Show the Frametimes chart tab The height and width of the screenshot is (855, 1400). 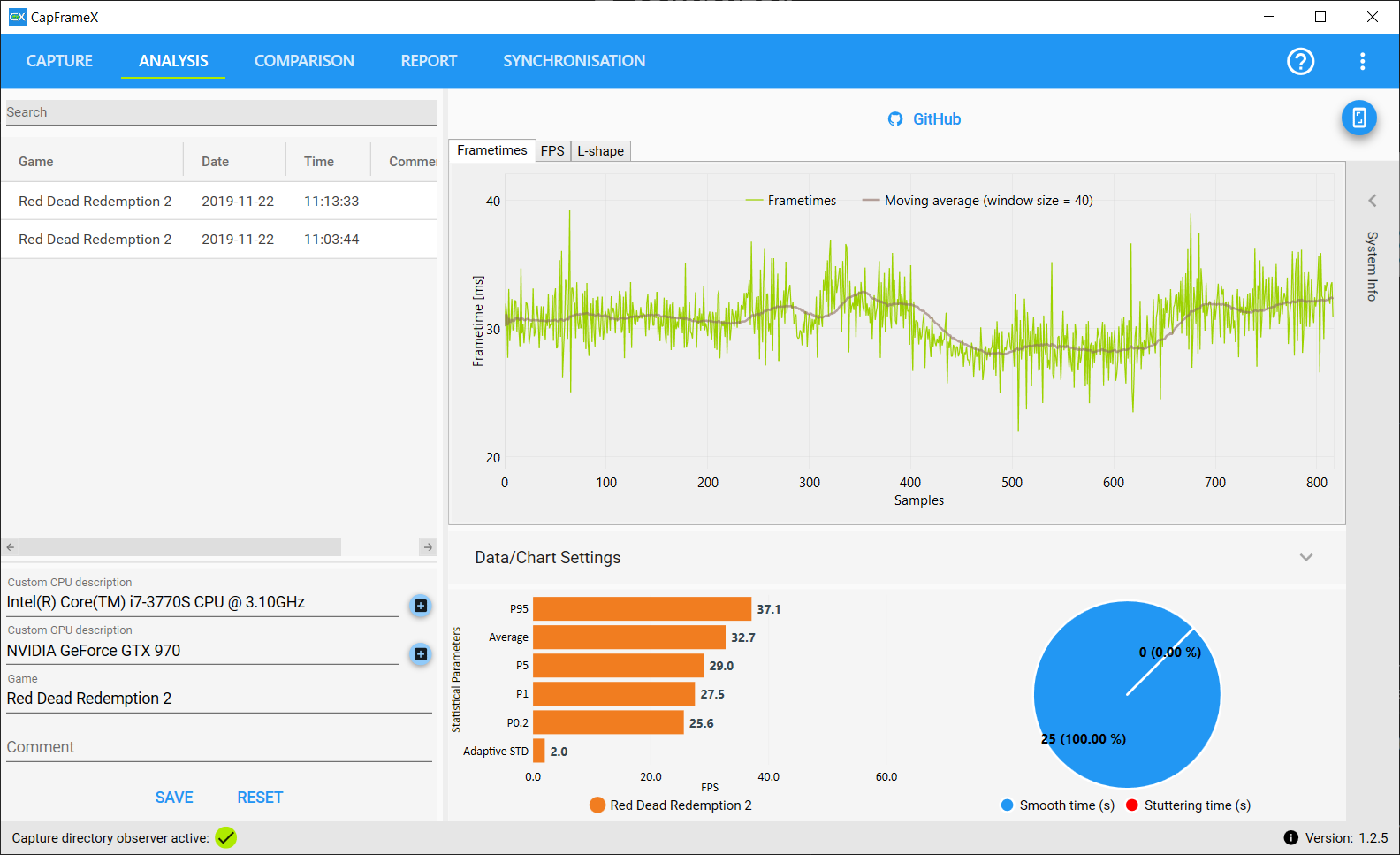(x=492, y=150)
